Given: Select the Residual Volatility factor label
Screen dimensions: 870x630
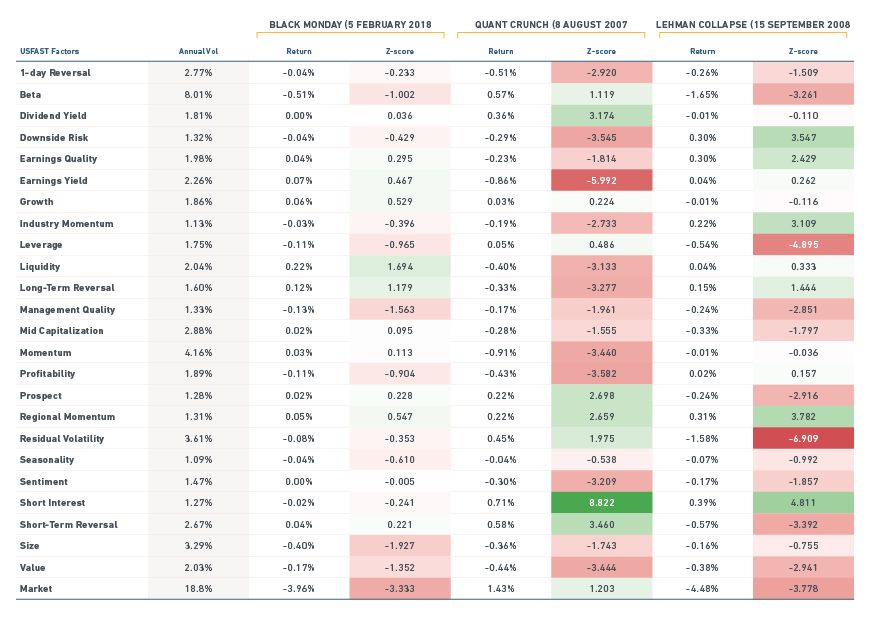Looking at the screenshot, I should pyautogui.click(x=61, y=438).
